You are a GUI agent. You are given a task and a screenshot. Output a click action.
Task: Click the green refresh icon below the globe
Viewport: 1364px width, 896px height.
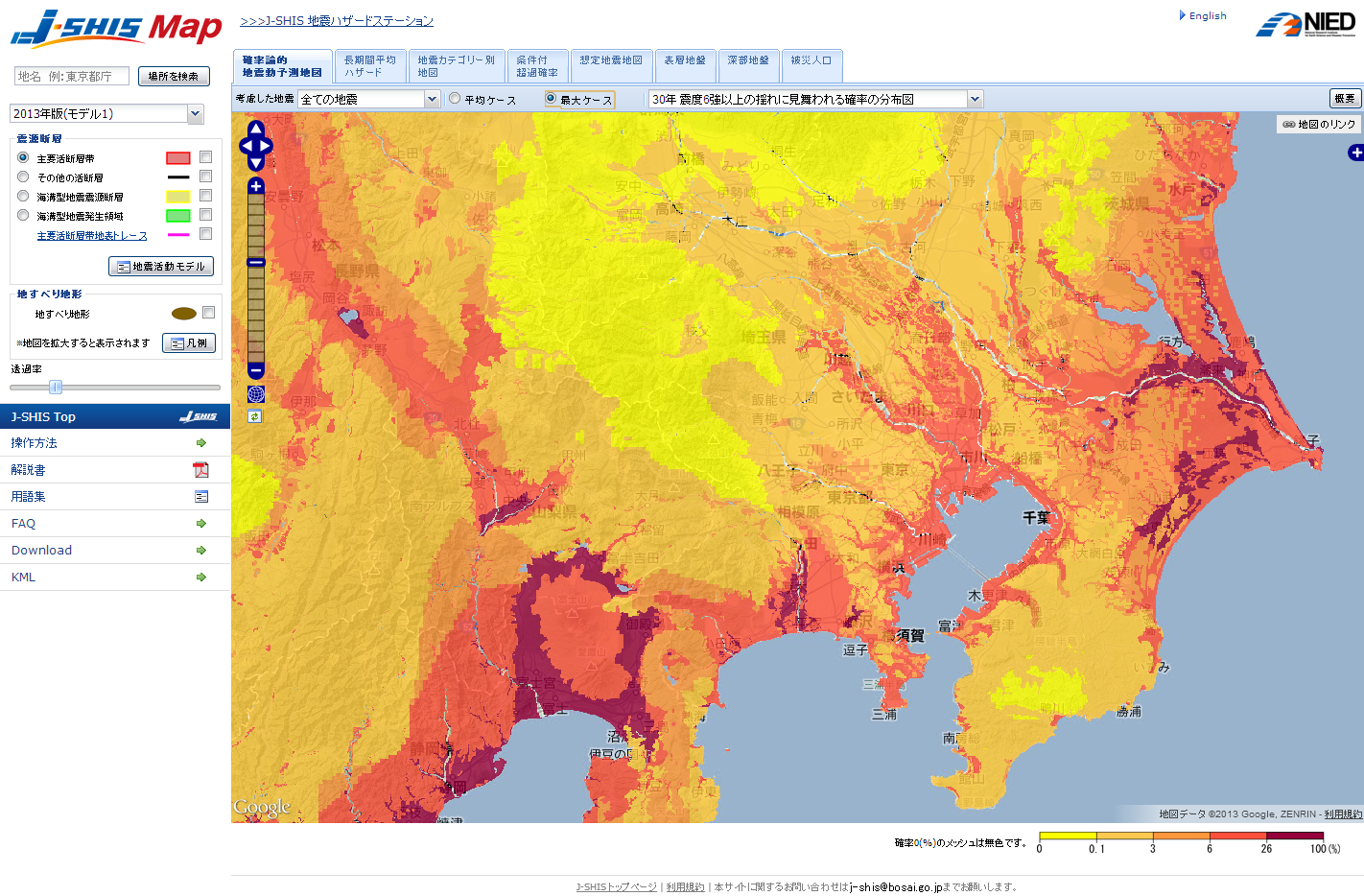point(254,416)
